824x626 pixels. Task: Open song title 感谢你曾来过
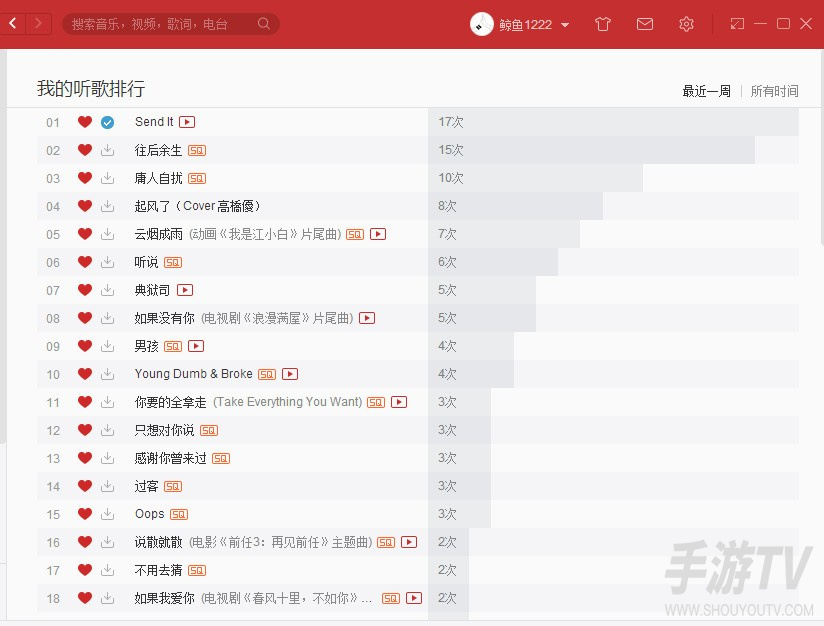click(170, 458)
